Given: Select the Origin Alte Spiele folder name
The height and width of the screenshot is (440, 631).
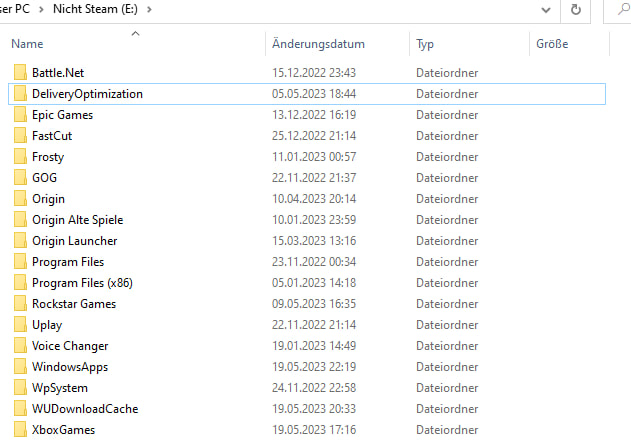Looking at the screenshot, I should point(78,220).
